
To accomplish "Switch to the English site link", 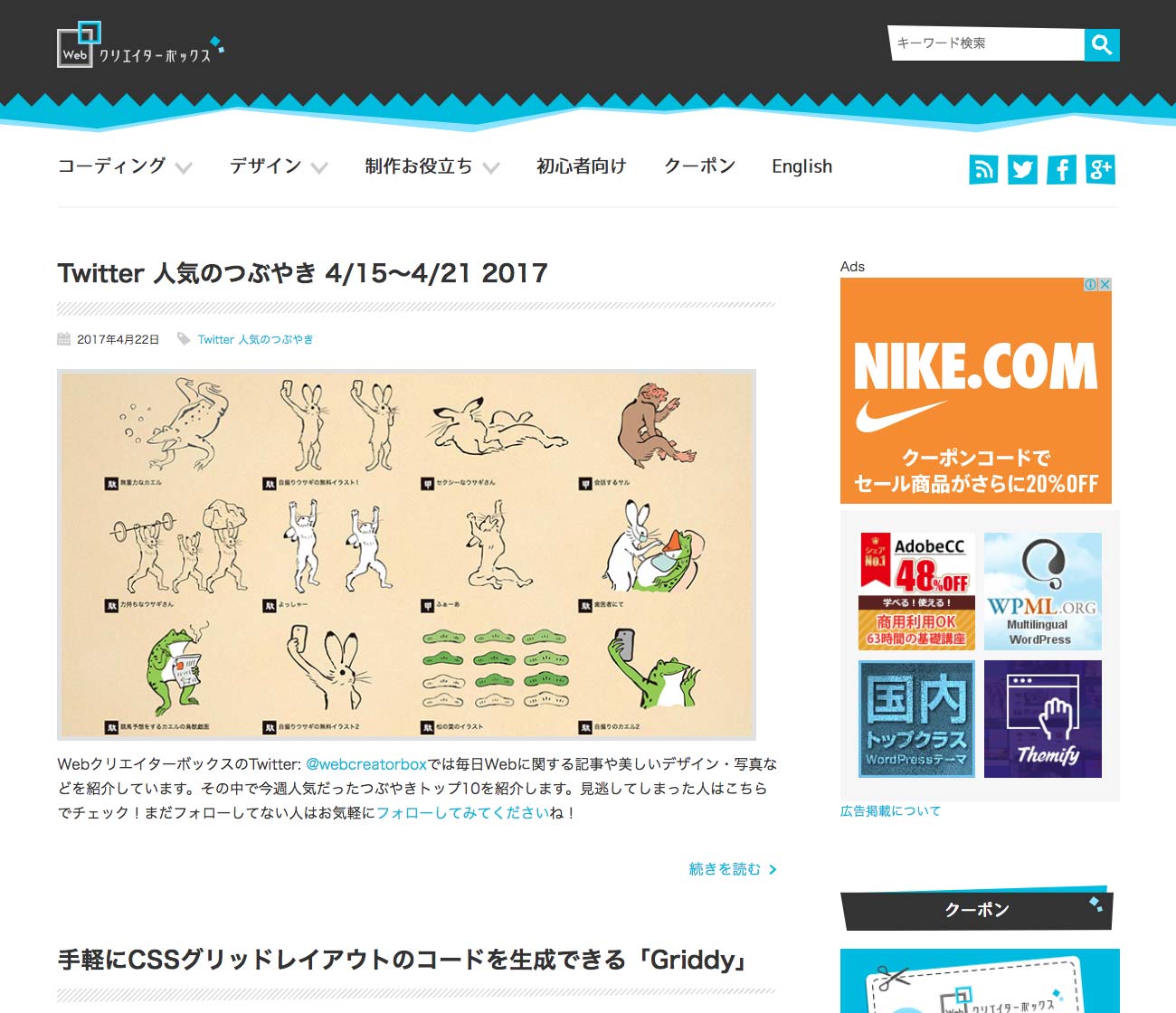I will (x=801, y=166).
